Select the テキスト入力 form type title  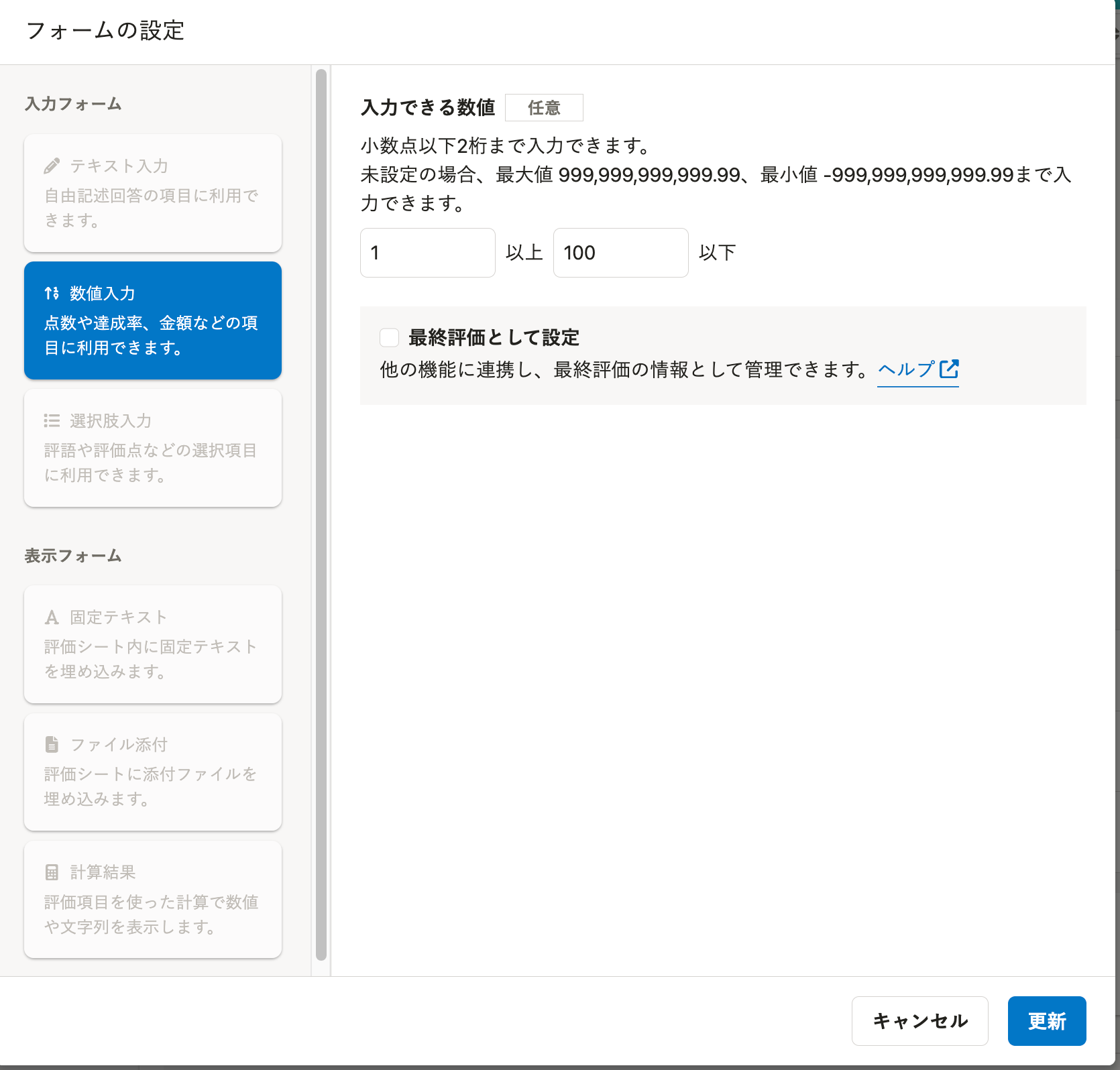pos(119,166)
